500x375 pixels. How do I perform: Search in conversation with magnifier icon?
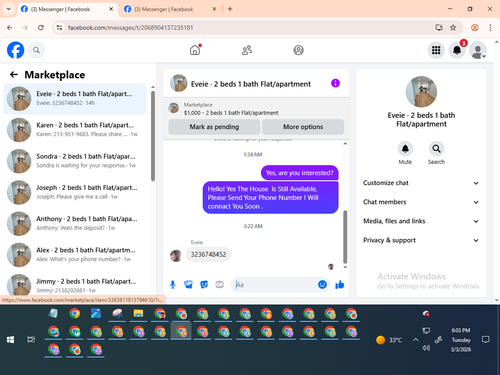436,149
